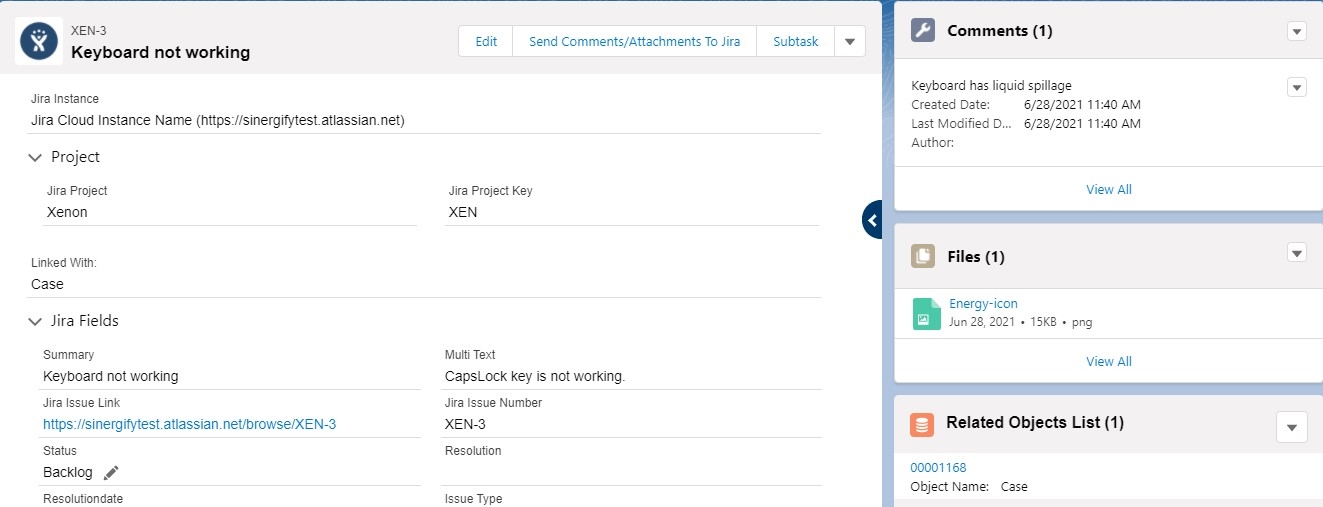Click View All under Comments
This screenshot has width=1323, height=507.
click(x=1109, y=190)
